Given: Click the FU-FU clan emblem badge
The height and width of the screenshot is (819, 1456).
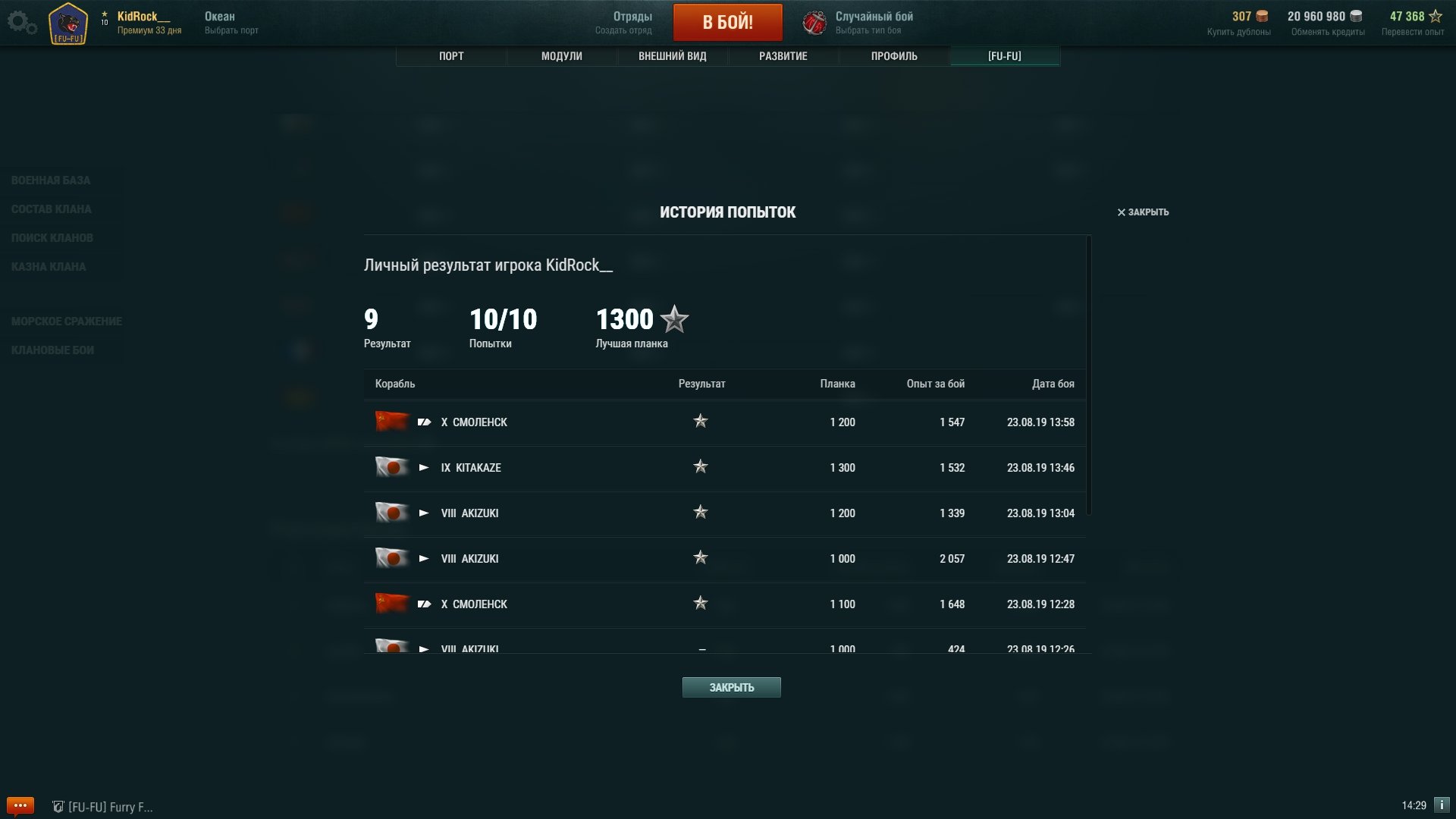Looking at the screenshot, I should (x=68, y=24).
